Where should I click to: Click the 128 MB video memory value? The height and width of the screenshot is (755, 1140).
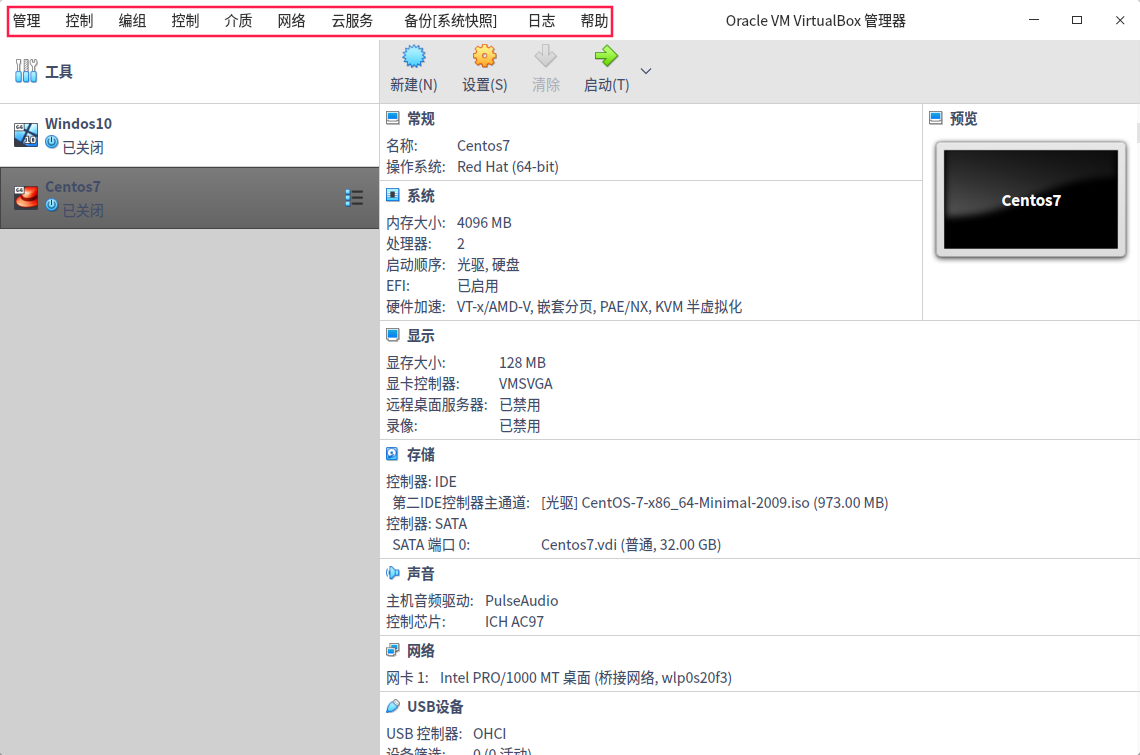pyautogui.click(x=522, y=362)
